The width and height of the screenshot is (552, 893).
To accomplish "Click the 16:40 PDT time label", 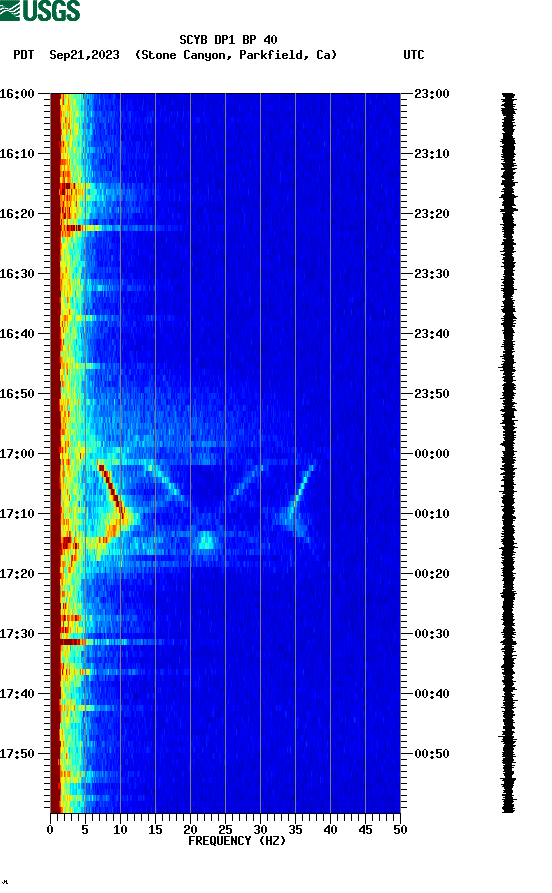I will (x=17, y=333).
